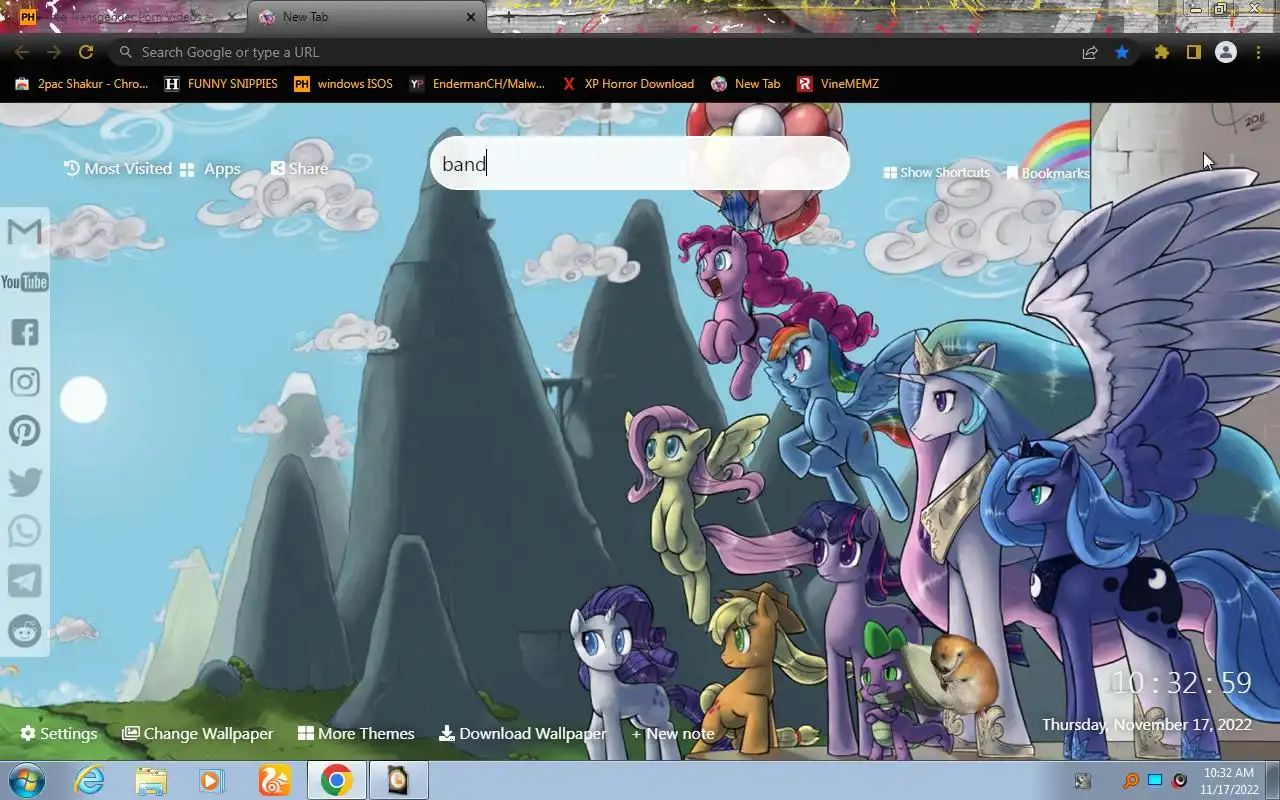Open the taskbar app next to Chrome
This screenshot has height=800, width=1280.
click(x=398, y=780)
